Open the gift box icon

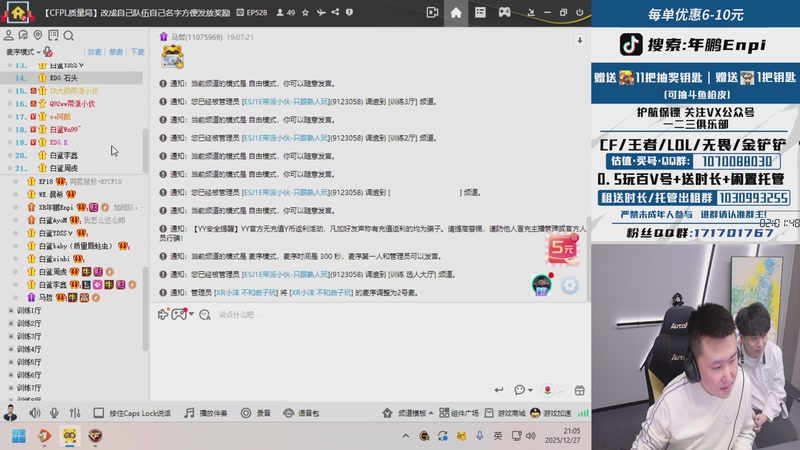pos(580,390)
